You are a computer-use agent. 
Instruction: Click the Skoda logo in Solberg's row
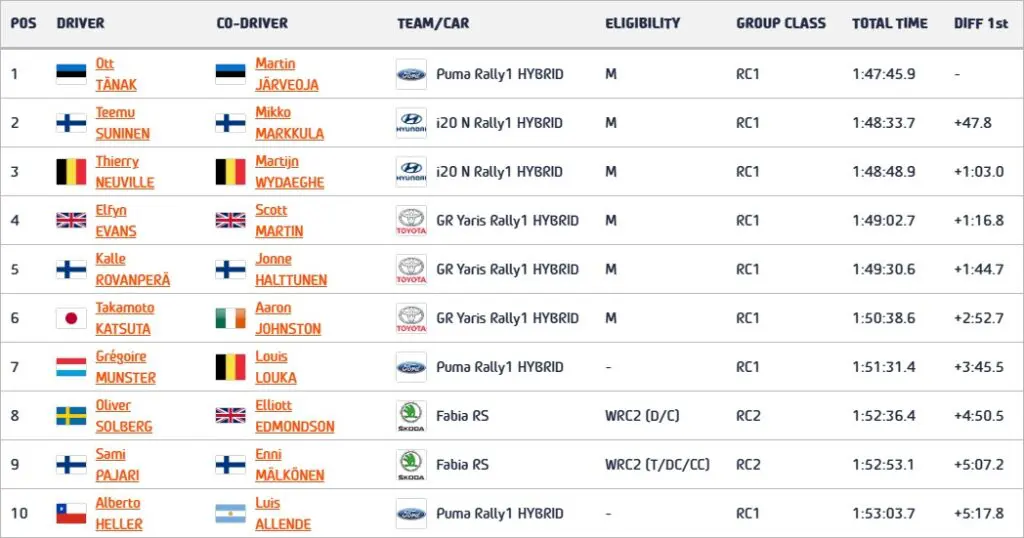(x=411, y=416)
